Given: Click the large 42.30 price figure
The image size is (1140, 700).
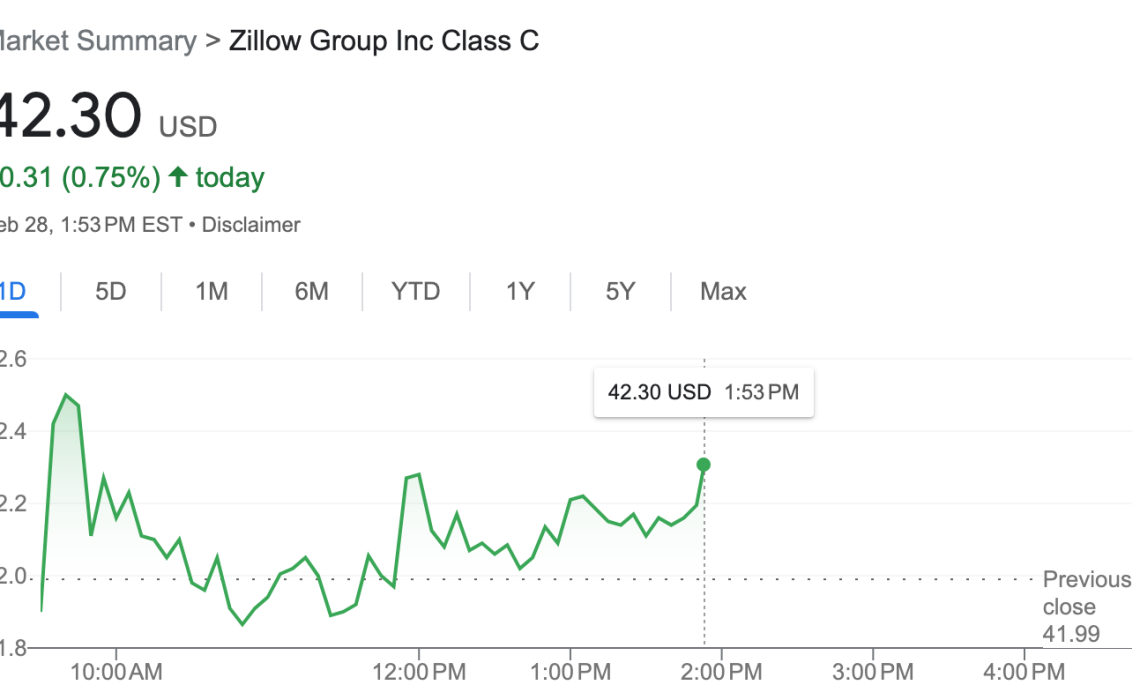Looking at the screenshot, I should coord(70,115).
